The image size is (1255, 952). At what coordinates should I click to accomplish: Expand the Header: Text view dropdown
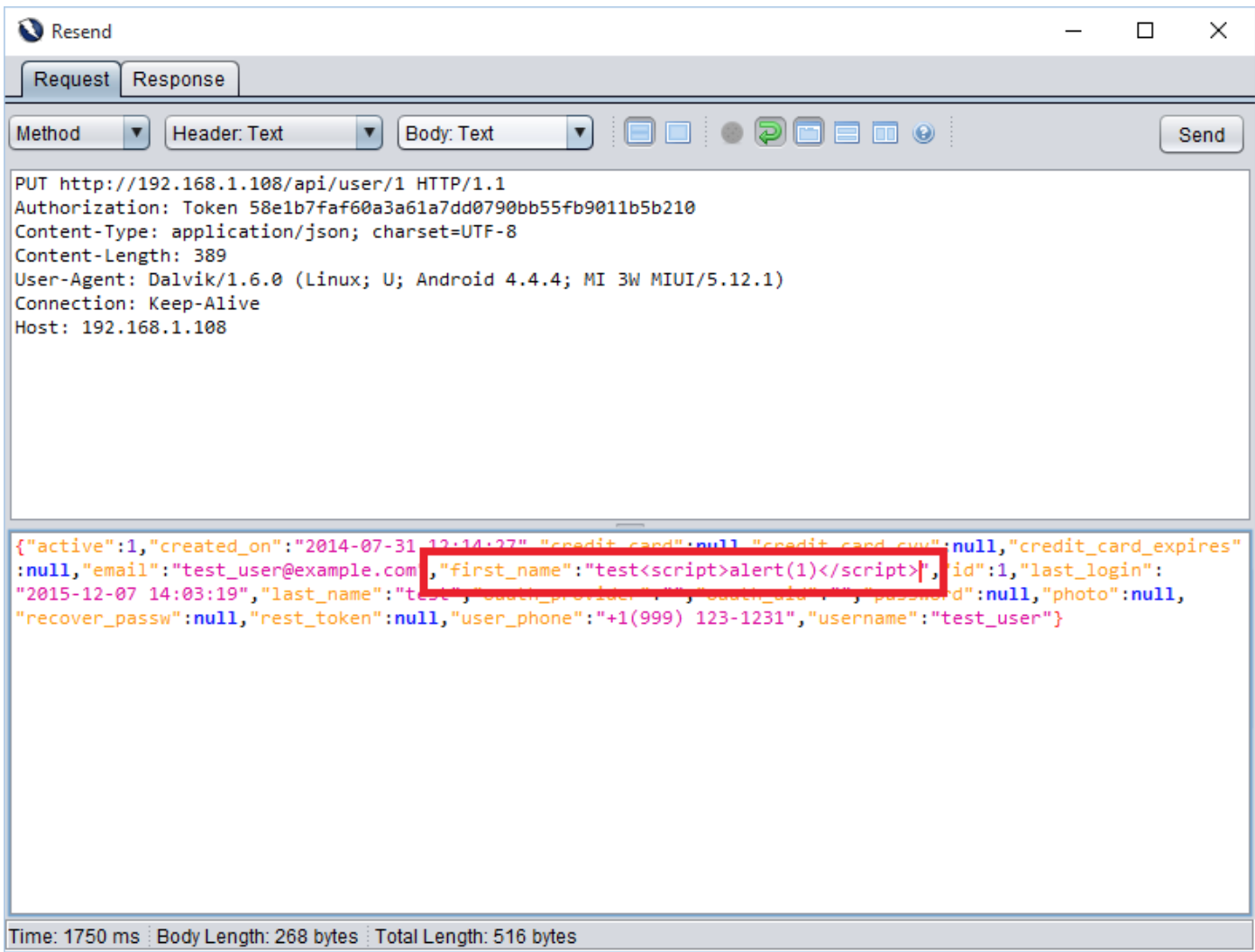click(x=274, y=133)
